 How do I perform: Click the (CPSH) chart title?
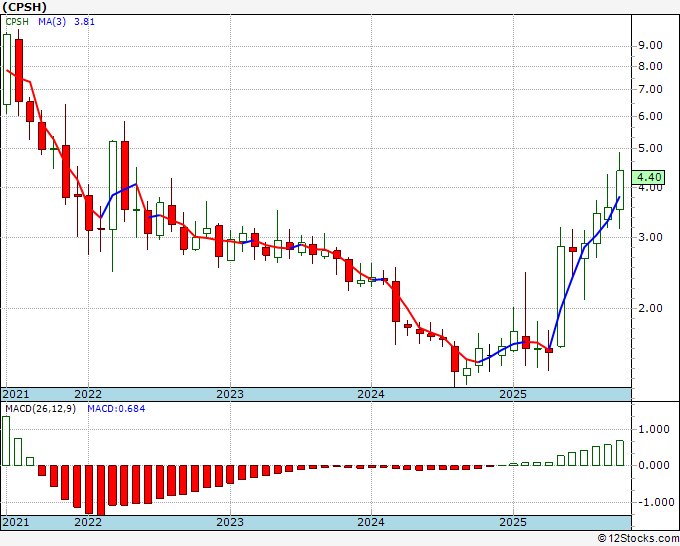(x=24, y=7)
